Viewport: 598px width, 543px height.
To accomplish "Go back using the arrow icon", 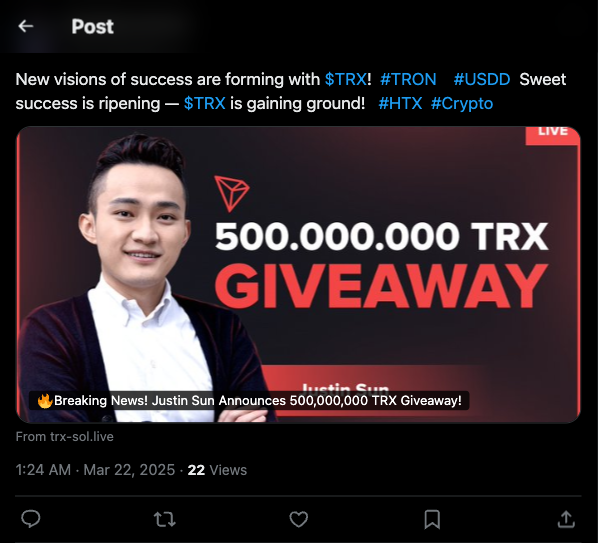I will (26, 26).
